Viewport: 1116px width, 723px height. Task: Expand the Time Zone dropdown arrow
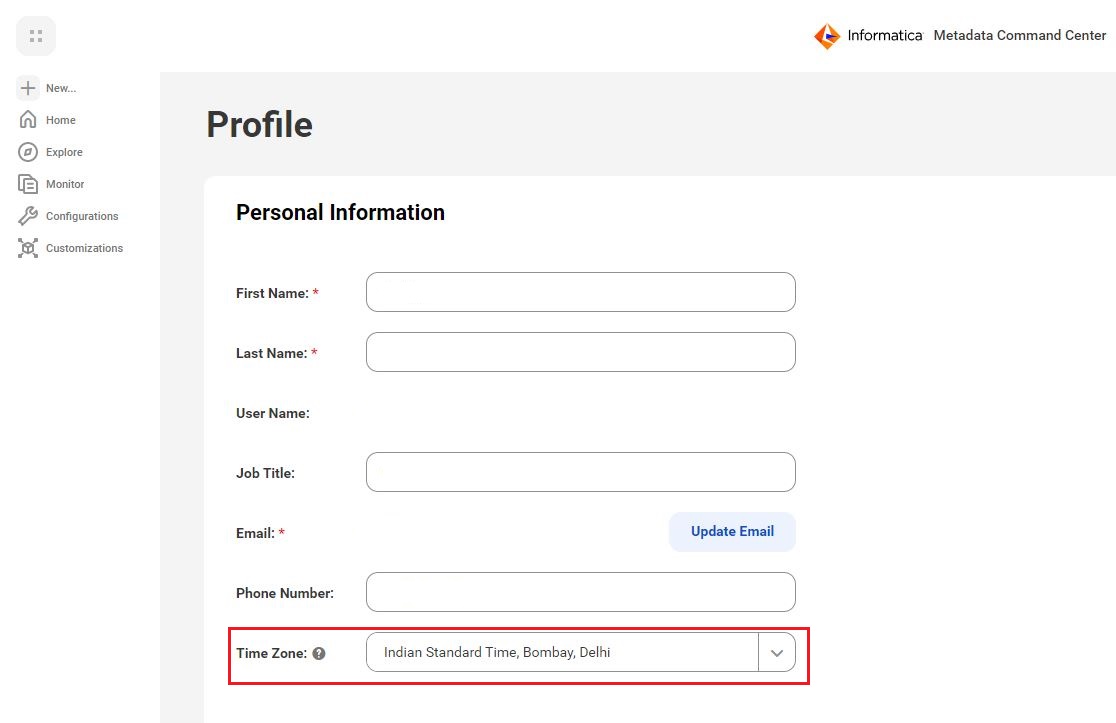(x=777, y=653)
